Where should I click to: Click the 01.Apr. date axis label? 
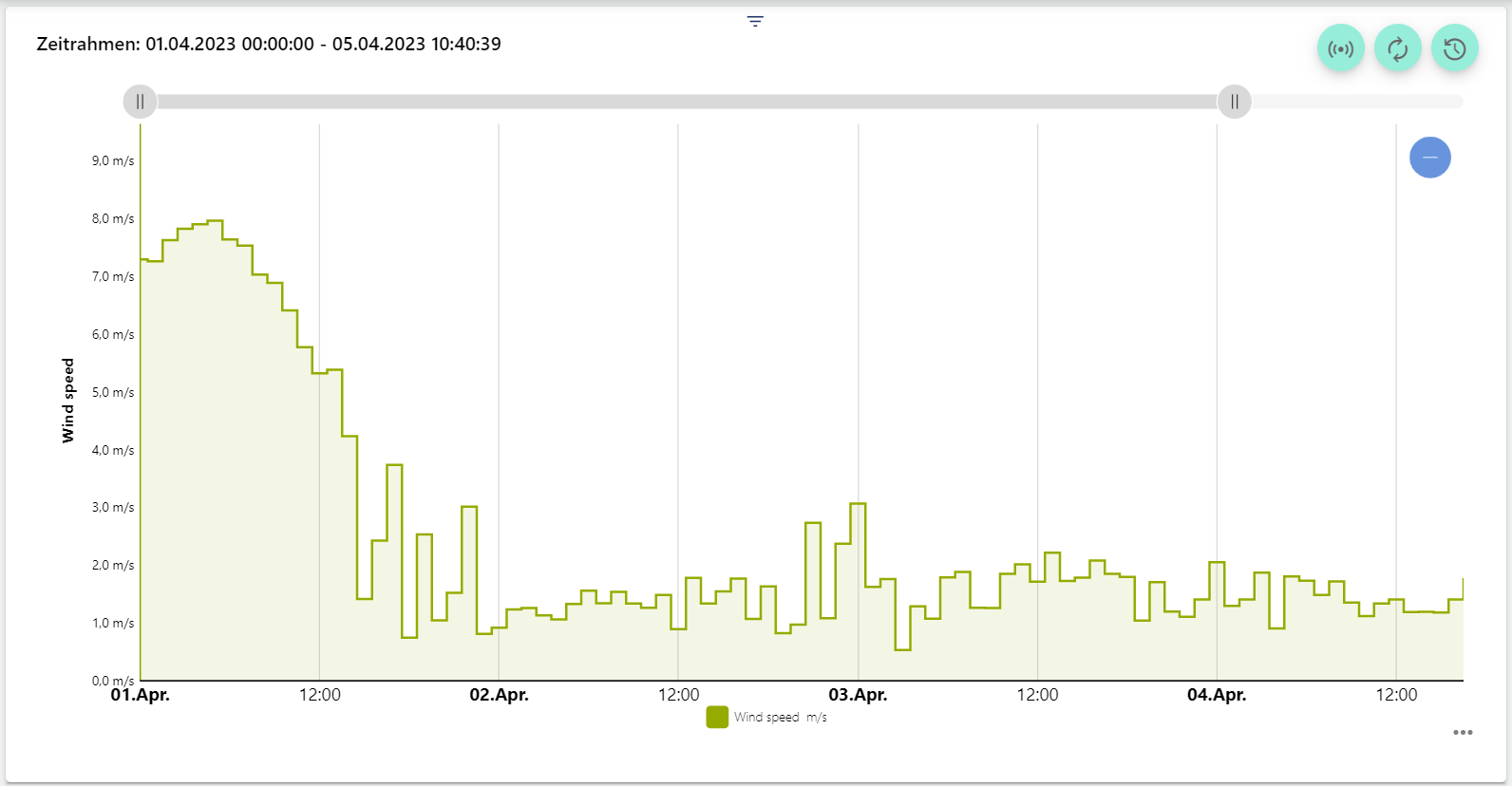click(x=141, y=695)
